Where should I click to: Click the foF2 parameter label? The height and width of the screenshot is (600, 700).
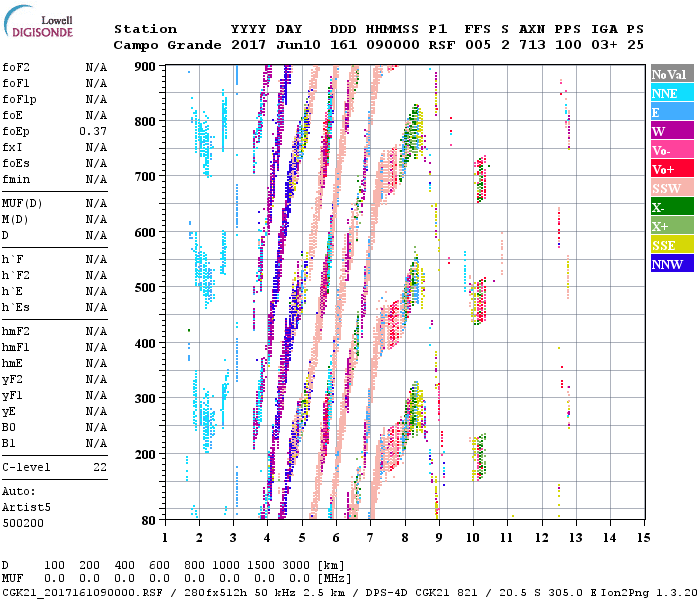pos(16,67)
